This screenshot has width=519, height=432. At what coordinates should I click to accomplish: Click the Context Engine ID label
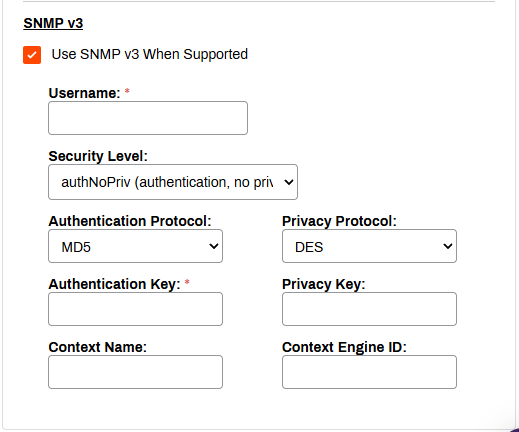344,347
